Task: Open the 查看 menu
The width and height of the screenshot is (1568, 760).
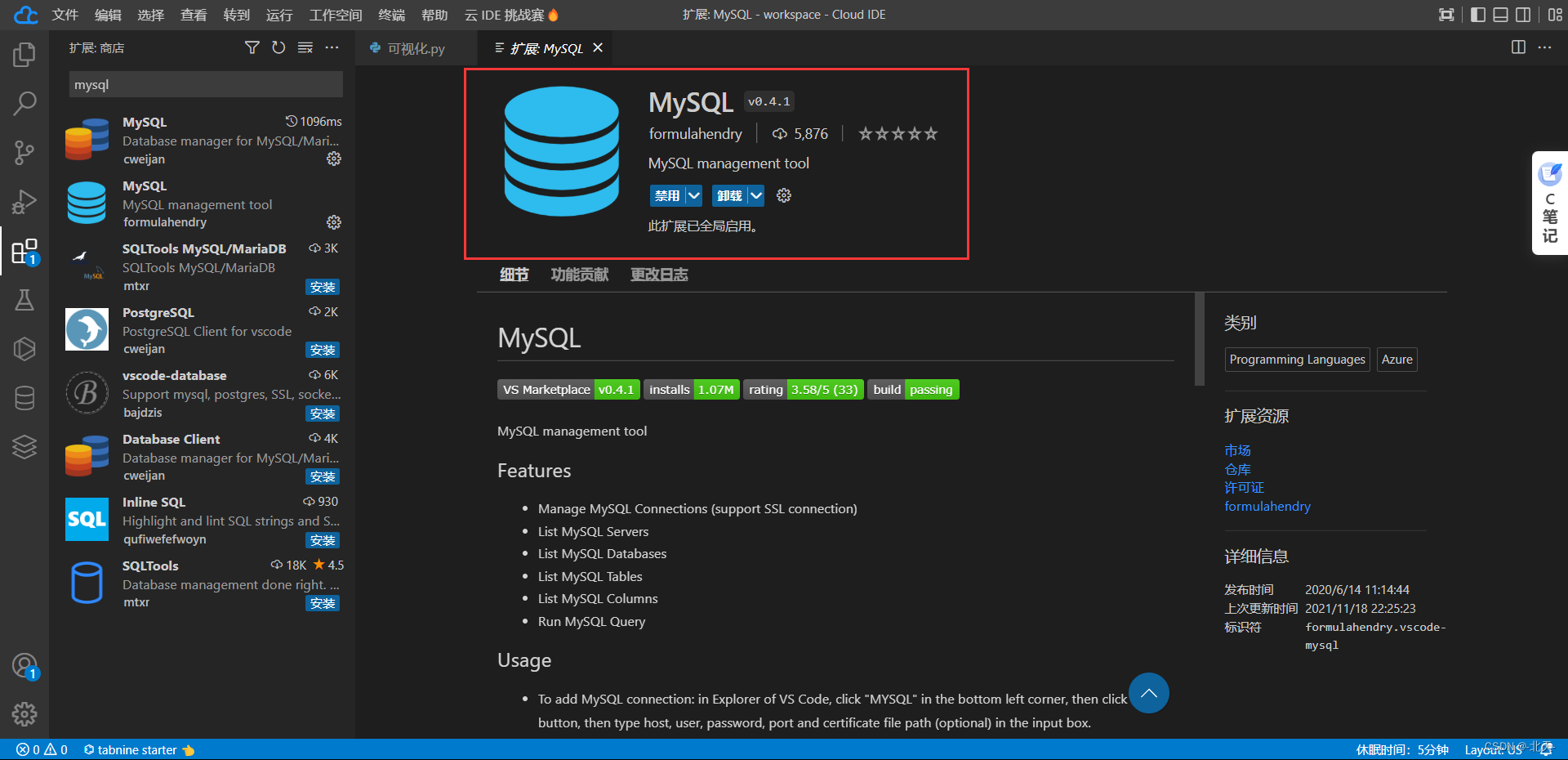Action: 194,15
